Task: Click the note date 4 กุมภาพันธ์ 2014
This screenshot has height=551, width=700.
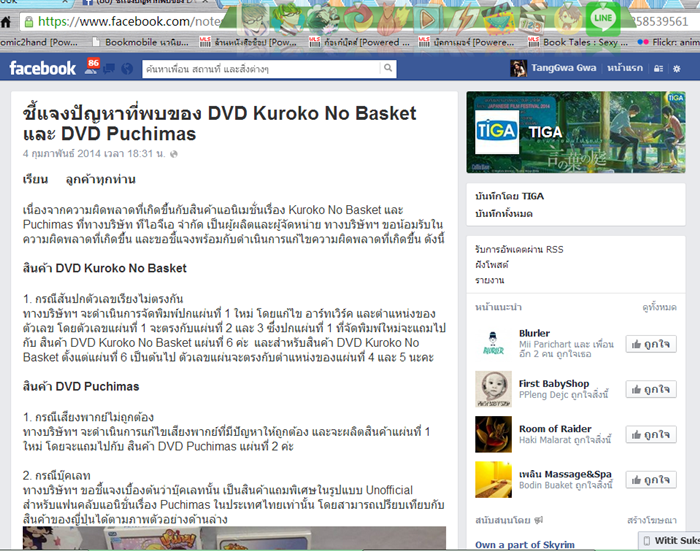Action: 94,154
